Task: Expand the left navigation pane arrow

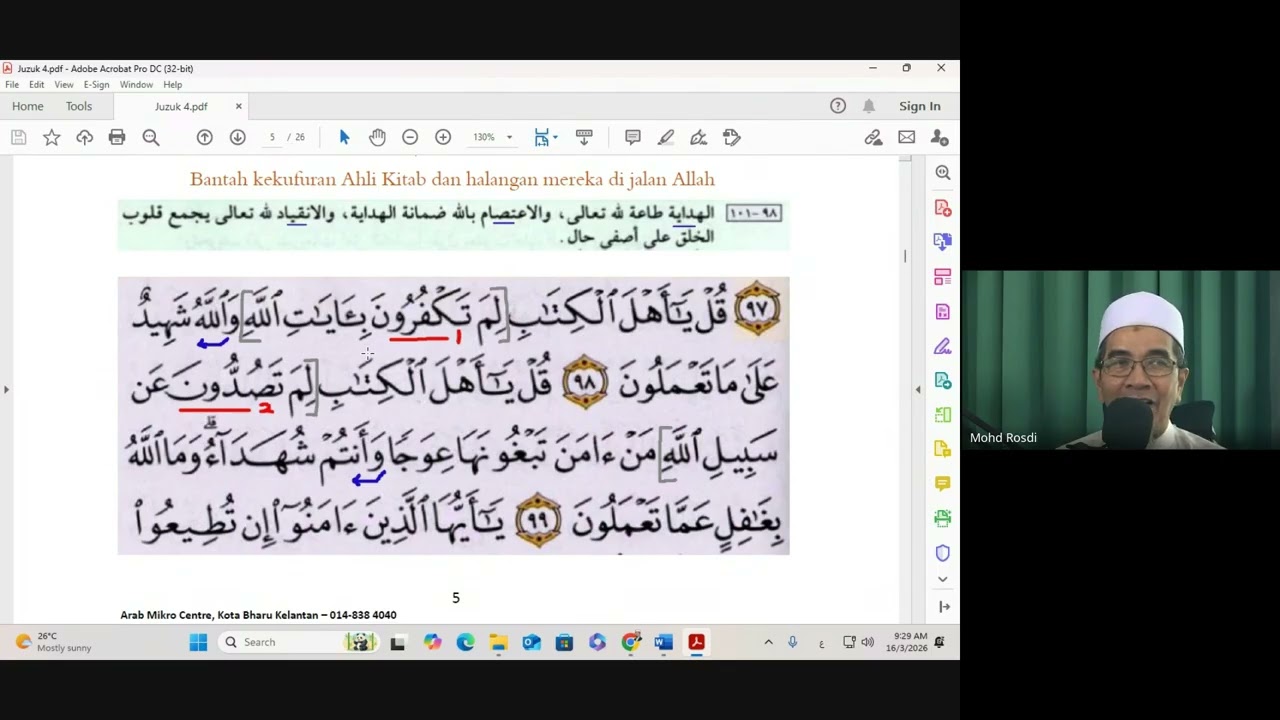Action: 6,390
